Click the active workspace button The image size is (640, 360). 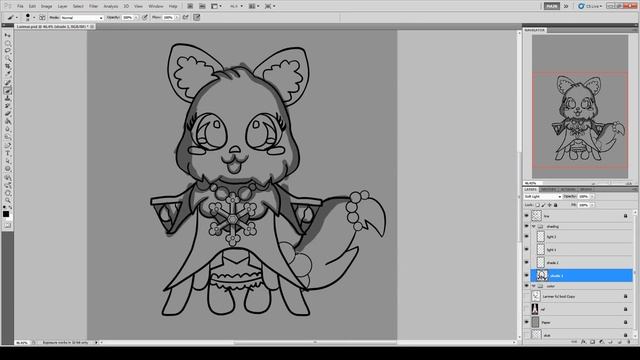[552, 6]
